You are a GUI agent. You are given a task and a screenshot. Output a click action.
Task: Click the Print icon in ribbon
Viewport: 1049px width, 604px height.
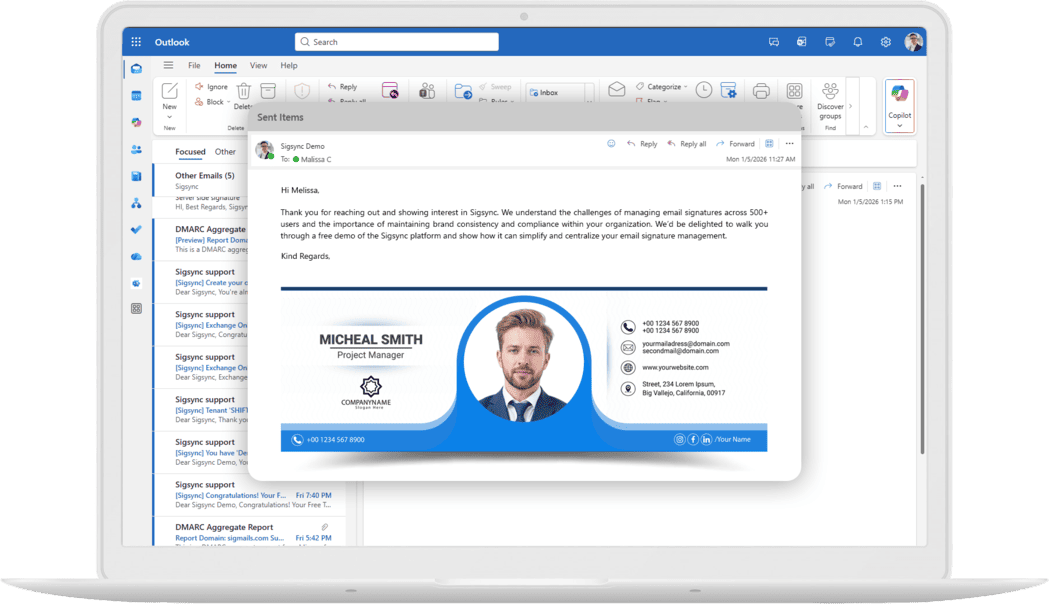coord(761,91)
